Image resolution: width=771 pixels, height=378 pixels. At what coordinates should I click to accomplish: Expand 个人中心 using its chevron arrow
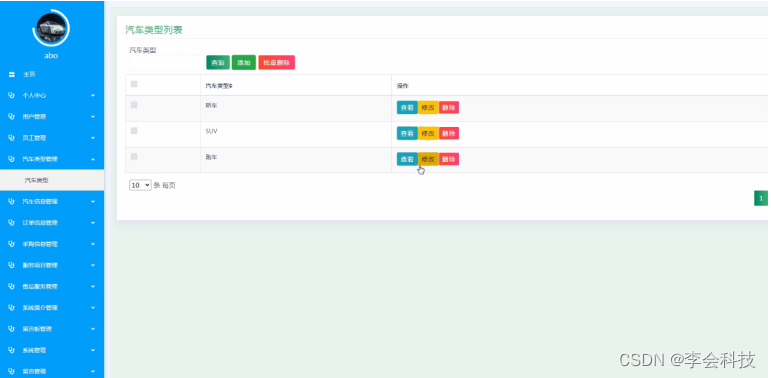tap(93, 95)
